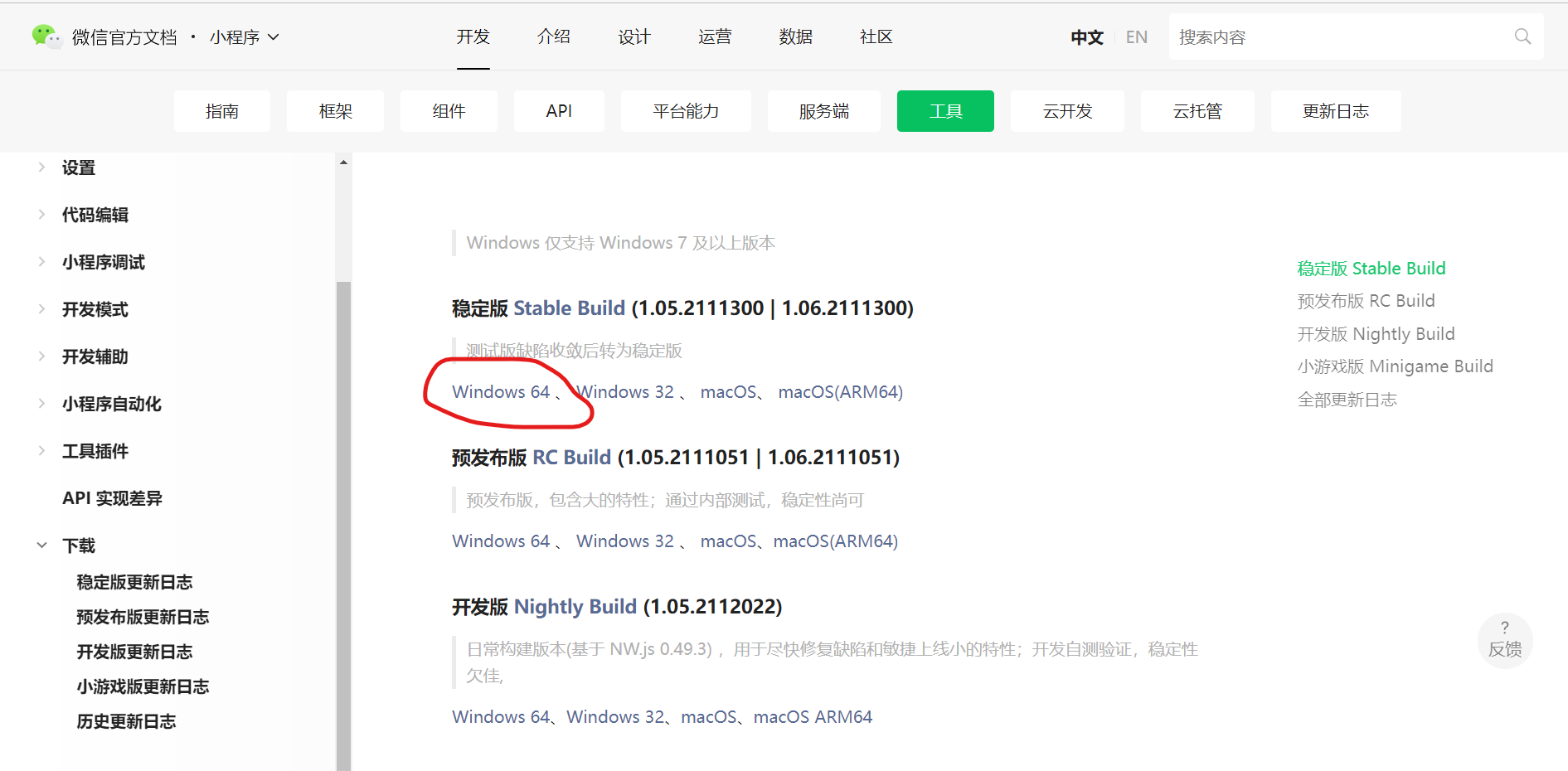Screen dimensions: 1568x771
Task: Select the 云托管 tab
Action: tap(1198, 111)
